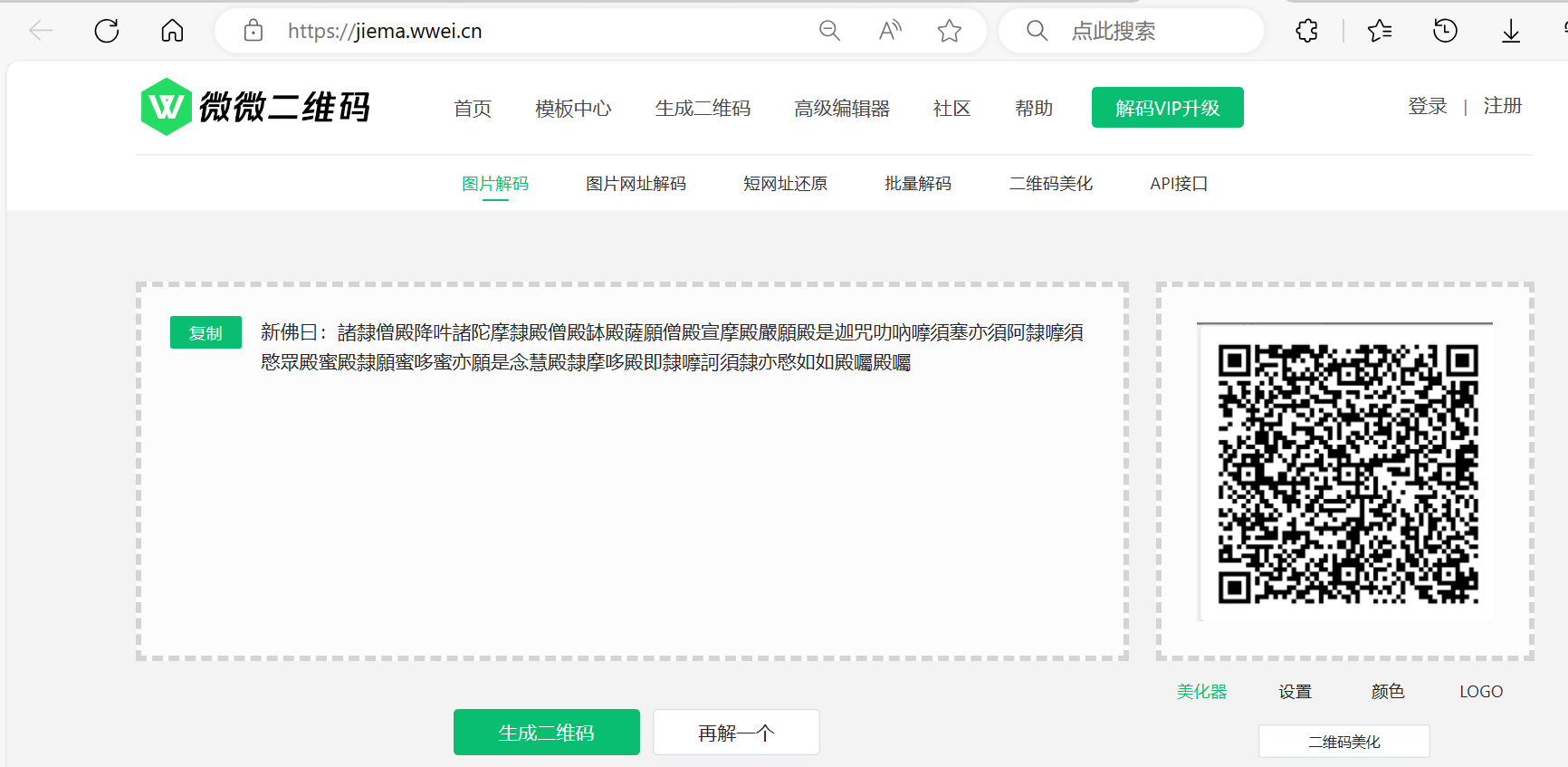Open the 首页 menu item
Viewport: 1568px width, 767px height.
pos(473,109)
